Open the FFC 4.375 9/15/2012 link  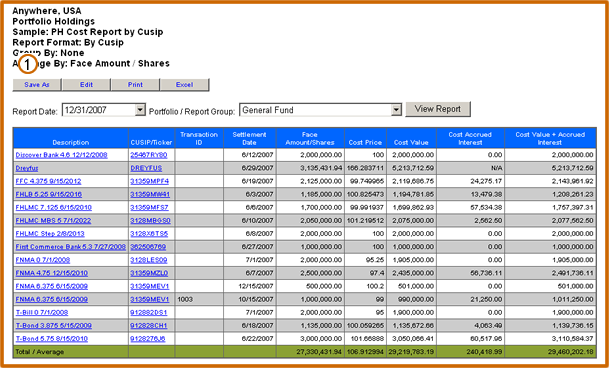pos(48,181)
